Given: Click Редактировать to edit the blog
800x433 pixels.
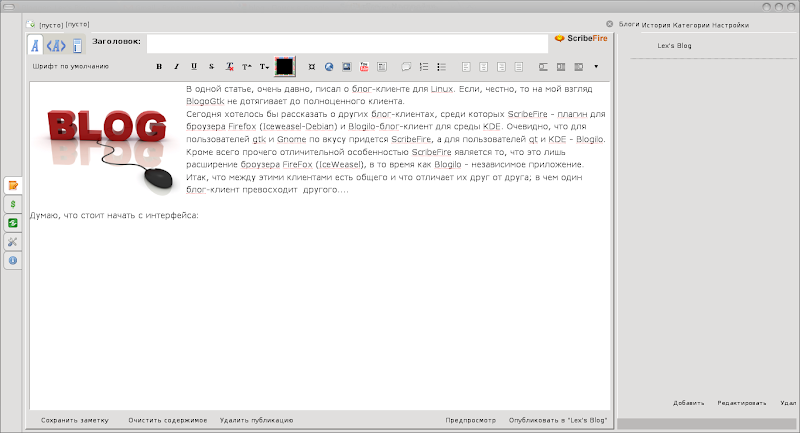Looking at the screenshot, I should coord(741,403).
